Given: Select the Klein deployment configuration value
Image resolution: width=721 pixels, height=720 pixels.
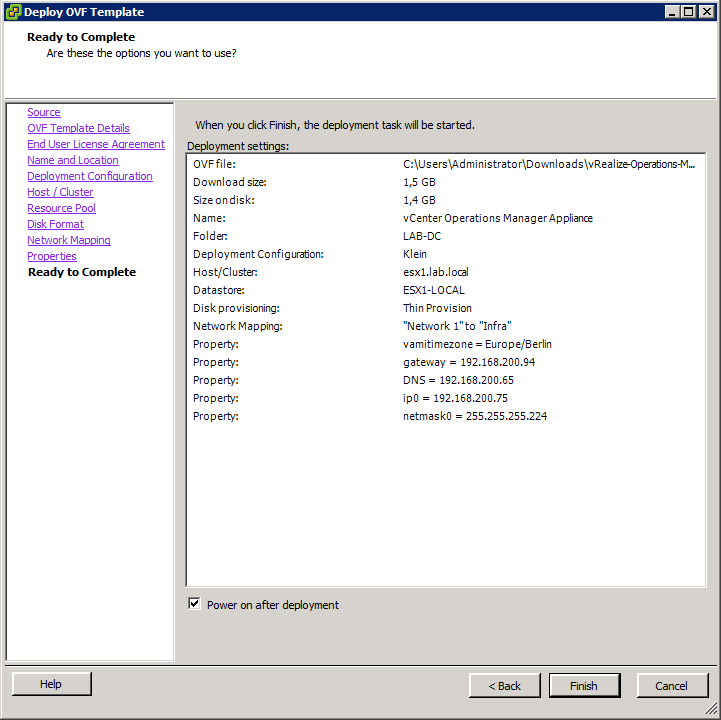Looking at the screenshot, I should coord(415,254).
